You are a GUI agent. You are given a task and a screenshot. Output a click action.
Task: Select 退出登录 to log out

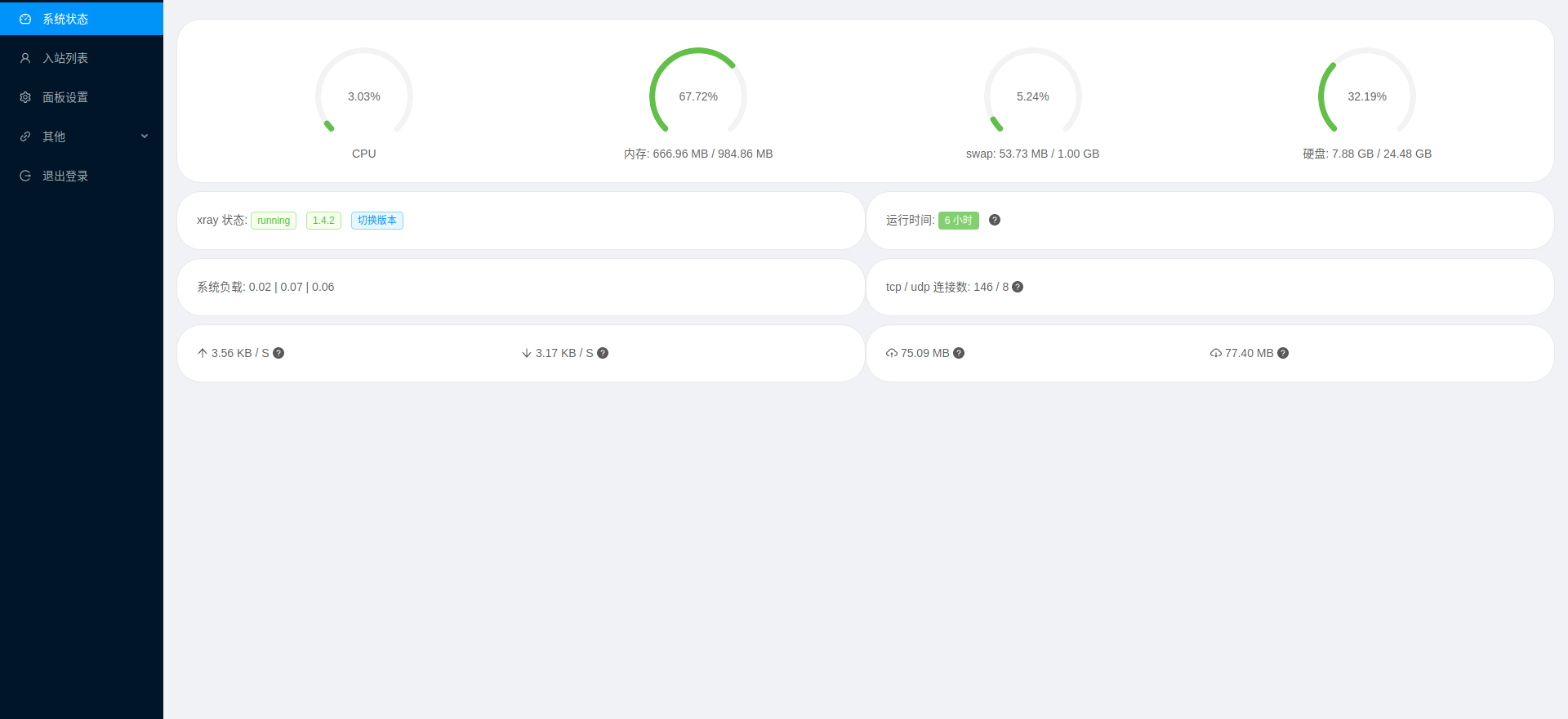65,176
